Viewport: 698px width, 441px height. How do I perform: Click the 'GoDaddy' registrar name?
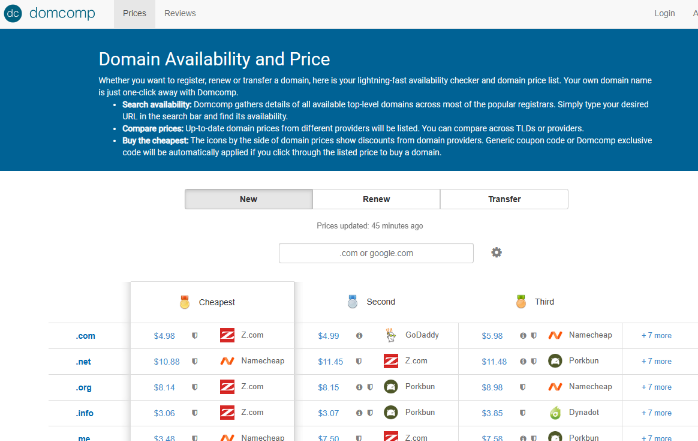pyautogui.click(x=422, y=335)
